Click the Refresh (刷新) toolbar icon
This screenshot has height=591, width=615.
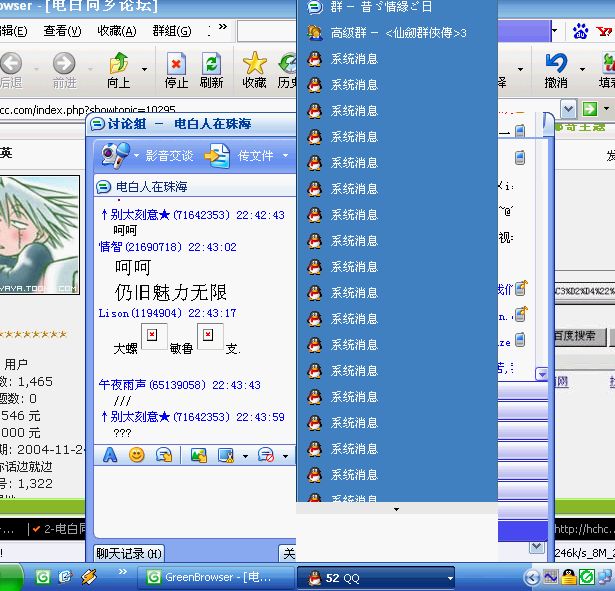[x=211, y=69]
